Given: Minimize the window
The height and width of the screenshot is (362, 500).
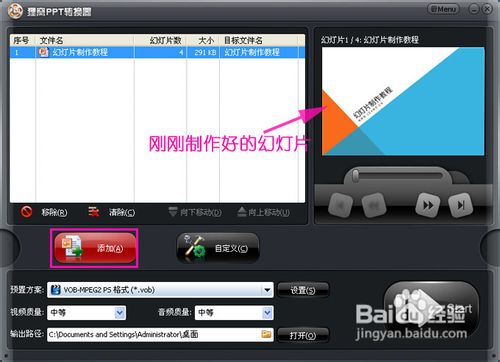Looking at the screenshot, I should point(474,9).
